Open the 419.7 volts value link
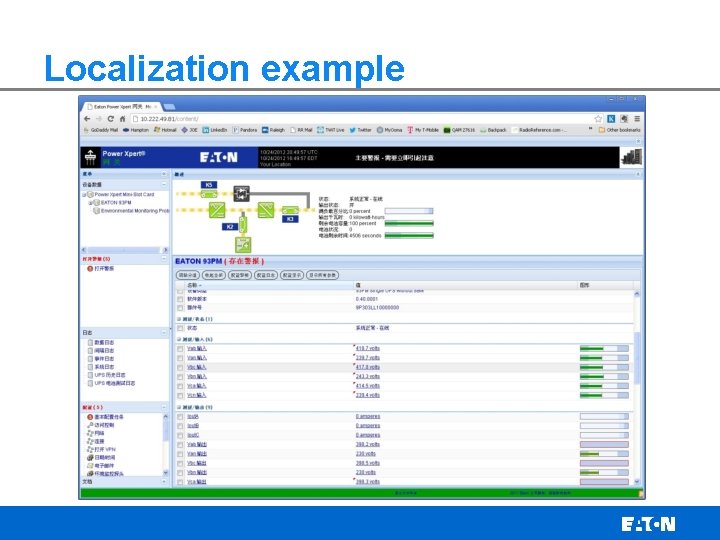Screen dimensions: 720x540 [367, 349]
